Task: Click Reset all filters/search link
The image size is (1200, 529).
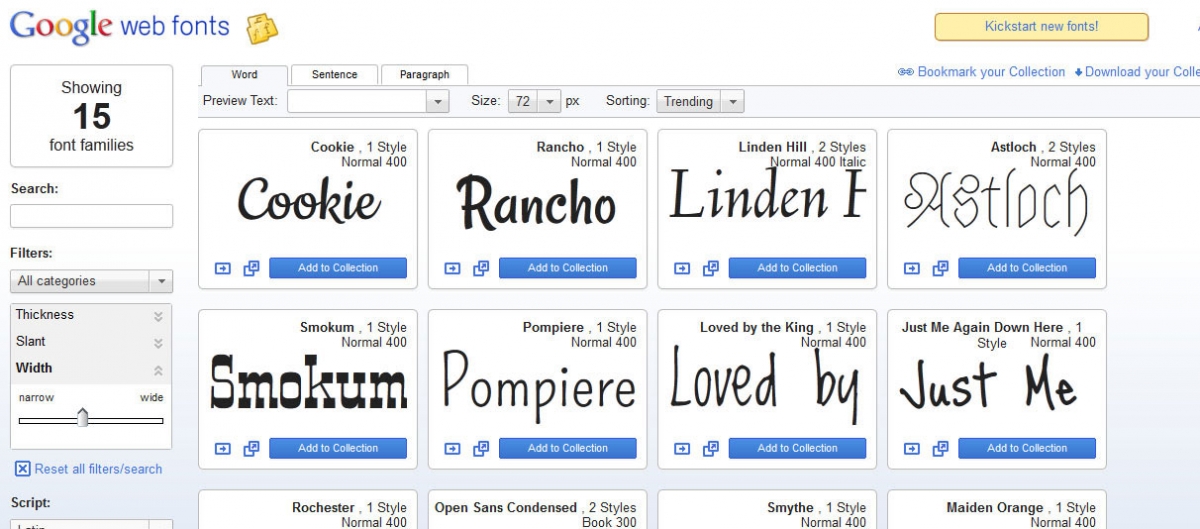Action: (98, 469)
